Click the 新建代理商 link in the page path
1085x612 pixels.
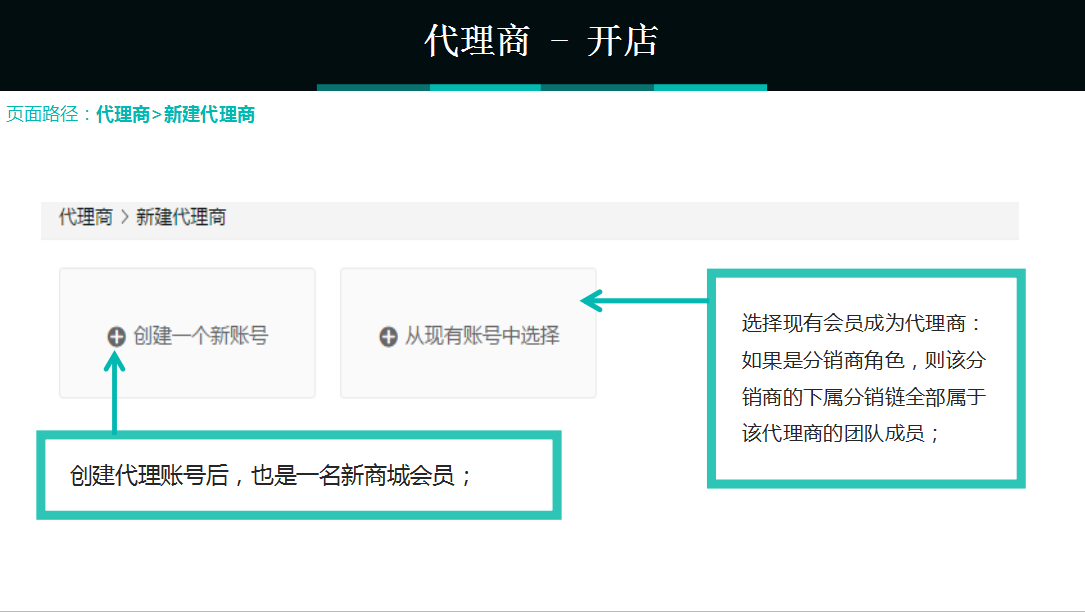tap(210, 114)
